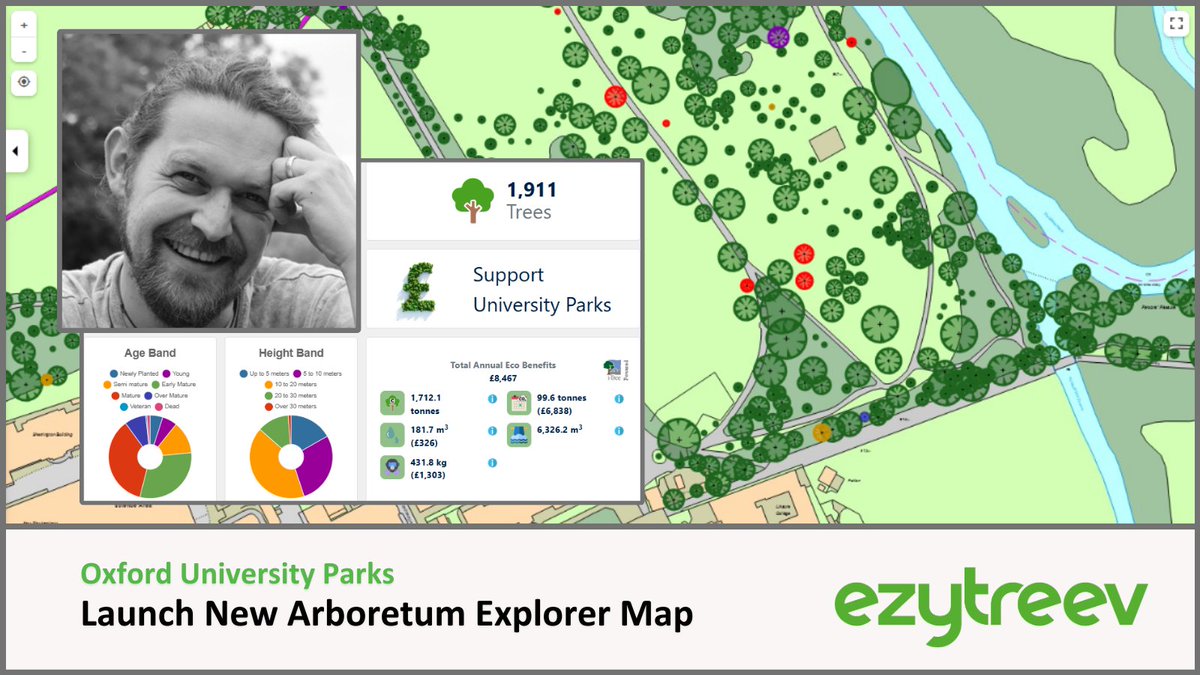Zoom in on the map
Viewport: 1200px width, 675px height.
(x=24, y=24)
